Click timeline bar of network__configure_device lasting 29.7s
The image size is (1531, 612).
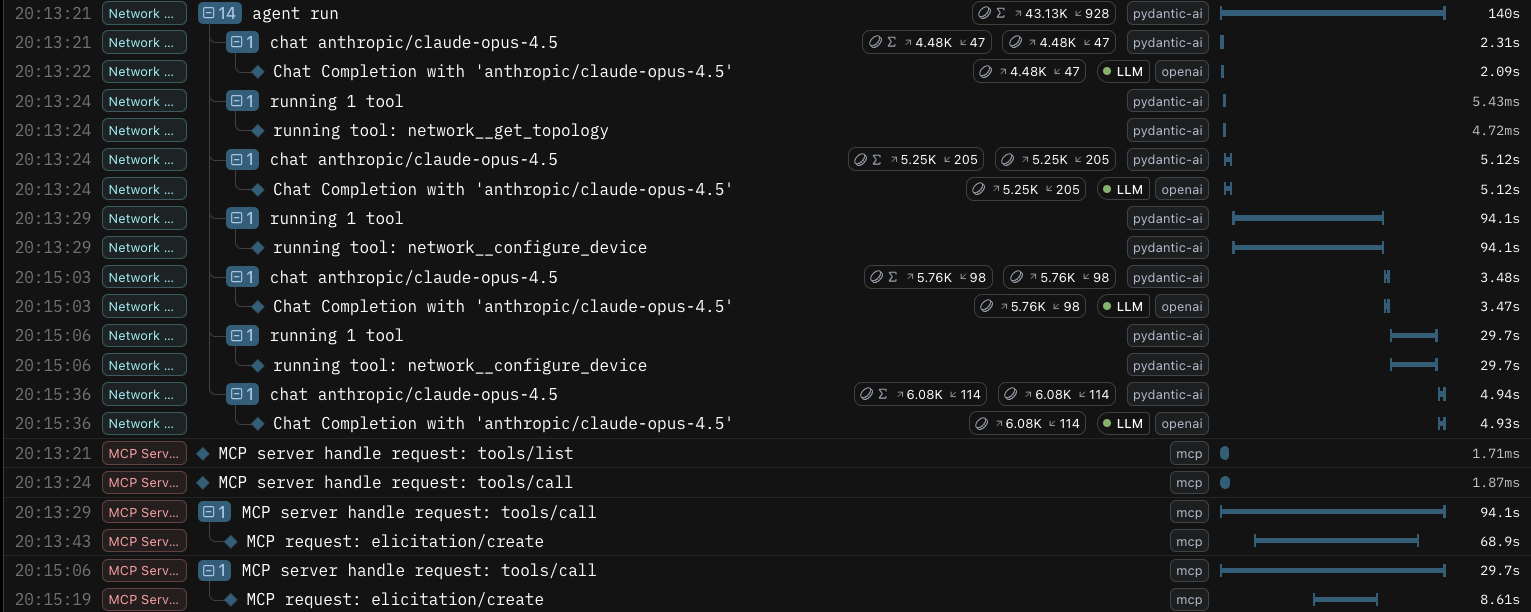1414,365
